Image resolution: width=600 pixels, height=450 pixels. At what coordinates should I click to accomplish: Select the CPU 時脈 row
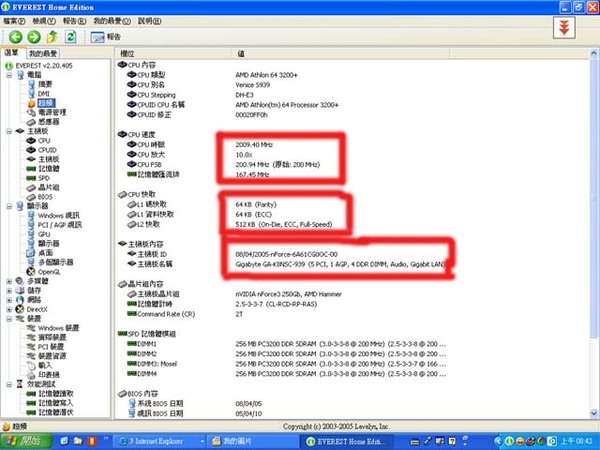(281, 145)
